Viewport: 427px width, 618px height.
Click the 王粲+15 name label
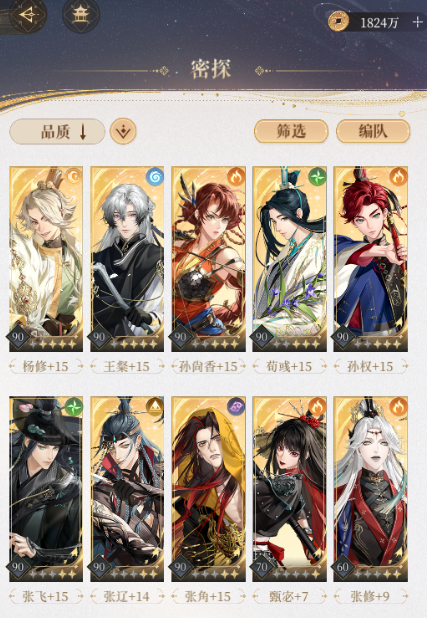127,367
